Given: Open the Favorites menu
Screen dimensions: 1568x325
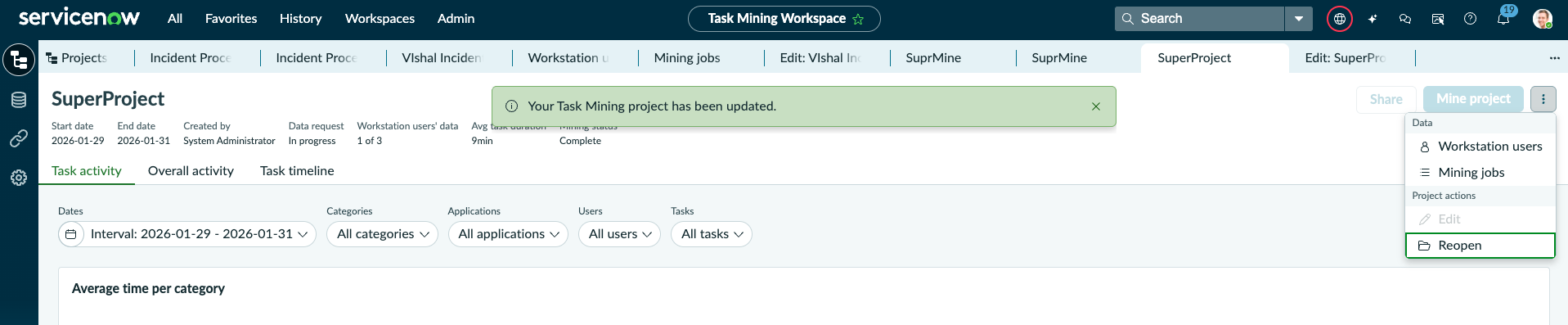Looking at the screenshot, I should coord(231,18).
